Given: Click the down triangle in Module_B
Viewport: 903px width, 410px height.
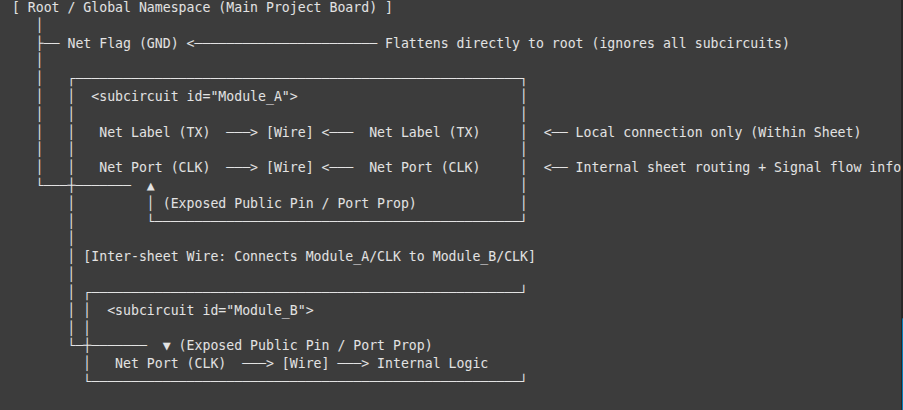Looking at the screenshot, I should [166, 346].
